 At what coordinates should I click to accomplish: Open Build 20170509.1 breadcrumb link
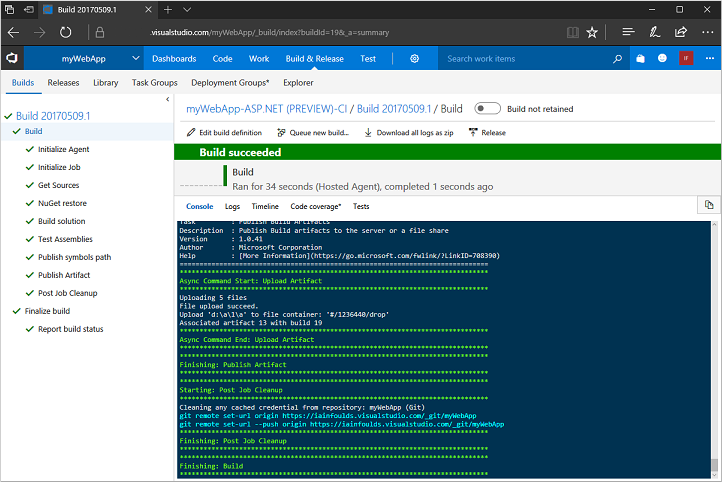tap(394, 109)
